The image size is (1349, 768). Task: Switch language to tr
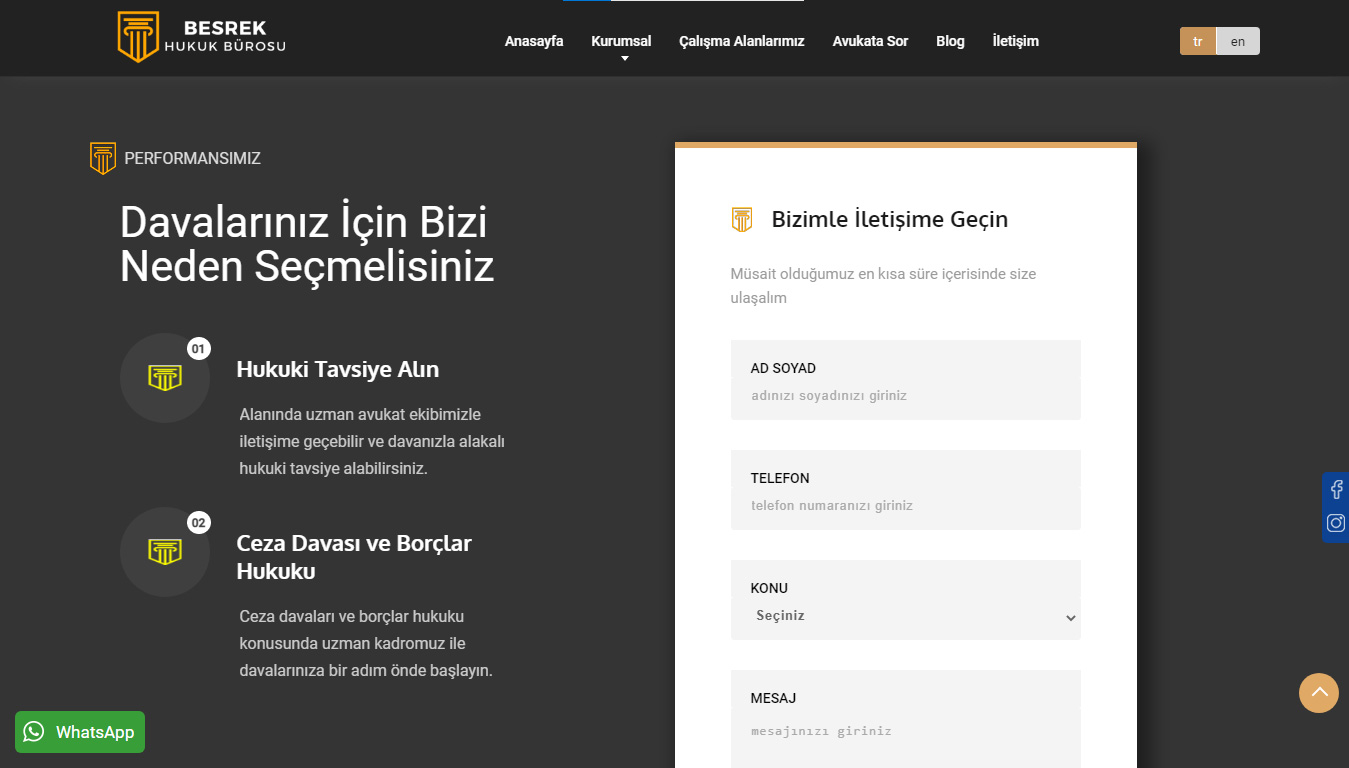coord(1198,41)
